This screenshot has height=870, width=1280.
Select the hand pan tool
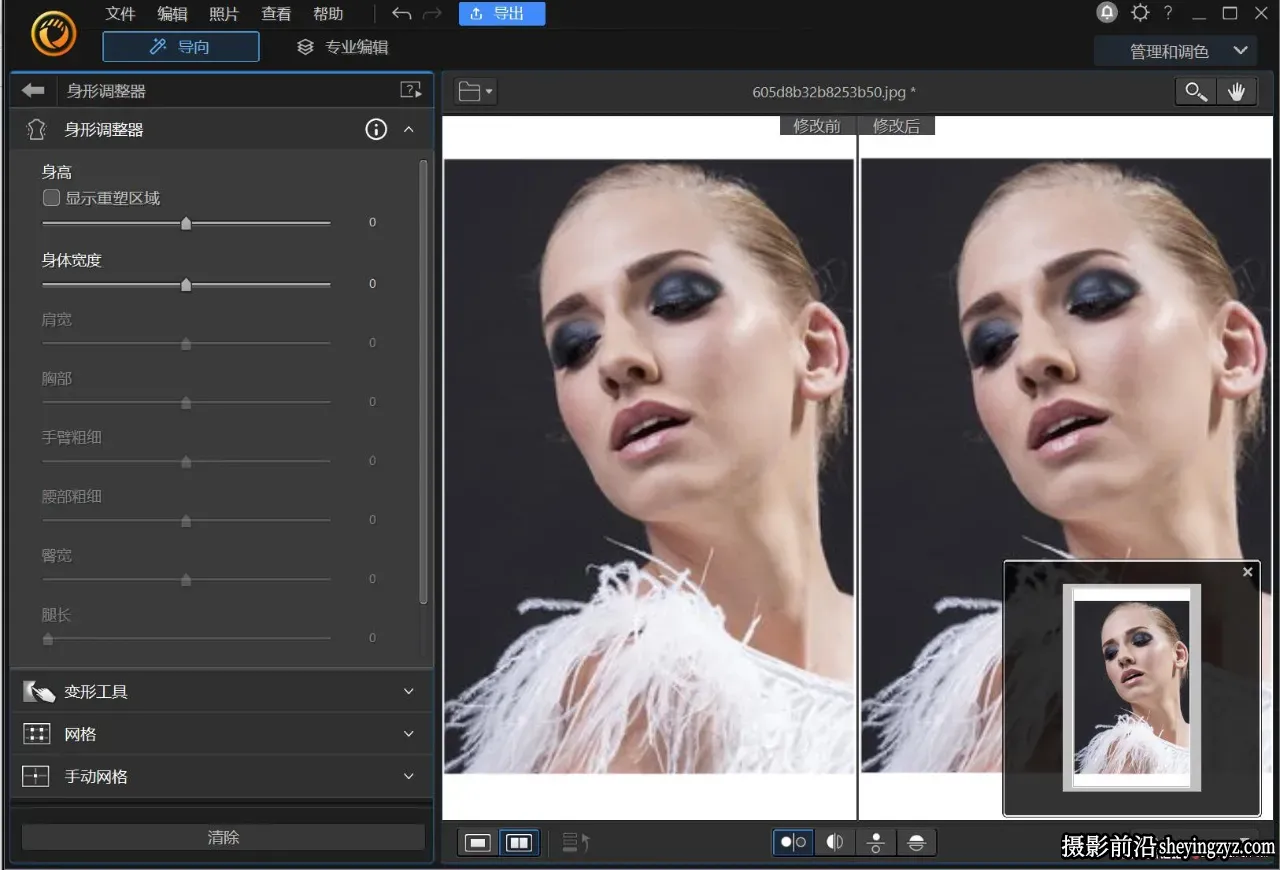[1237, 92]
